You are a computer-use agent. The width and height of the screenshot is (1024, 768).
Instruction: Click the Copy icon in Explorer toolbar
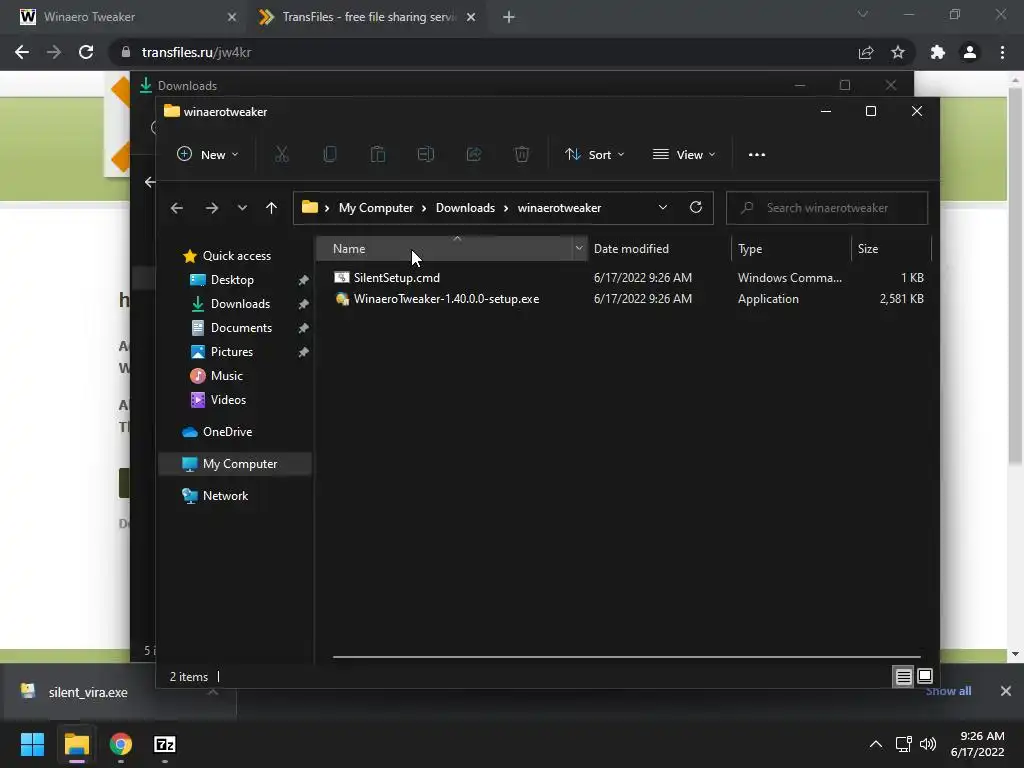(x=330, y=154)
